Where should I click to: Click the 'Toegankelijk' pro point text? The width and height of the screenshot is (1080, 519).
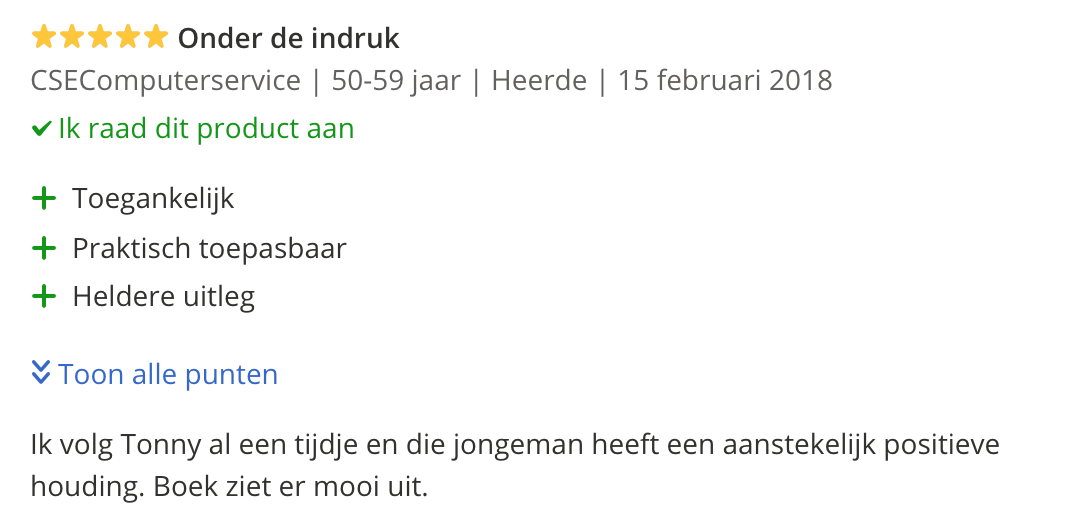click(153, 198)
